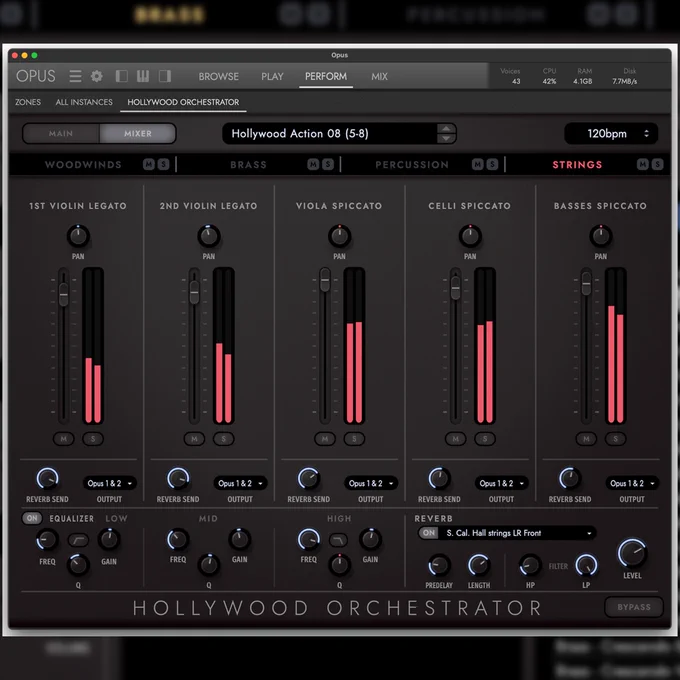
Task: Click the equalizer high Q knob
Action: 339,565
